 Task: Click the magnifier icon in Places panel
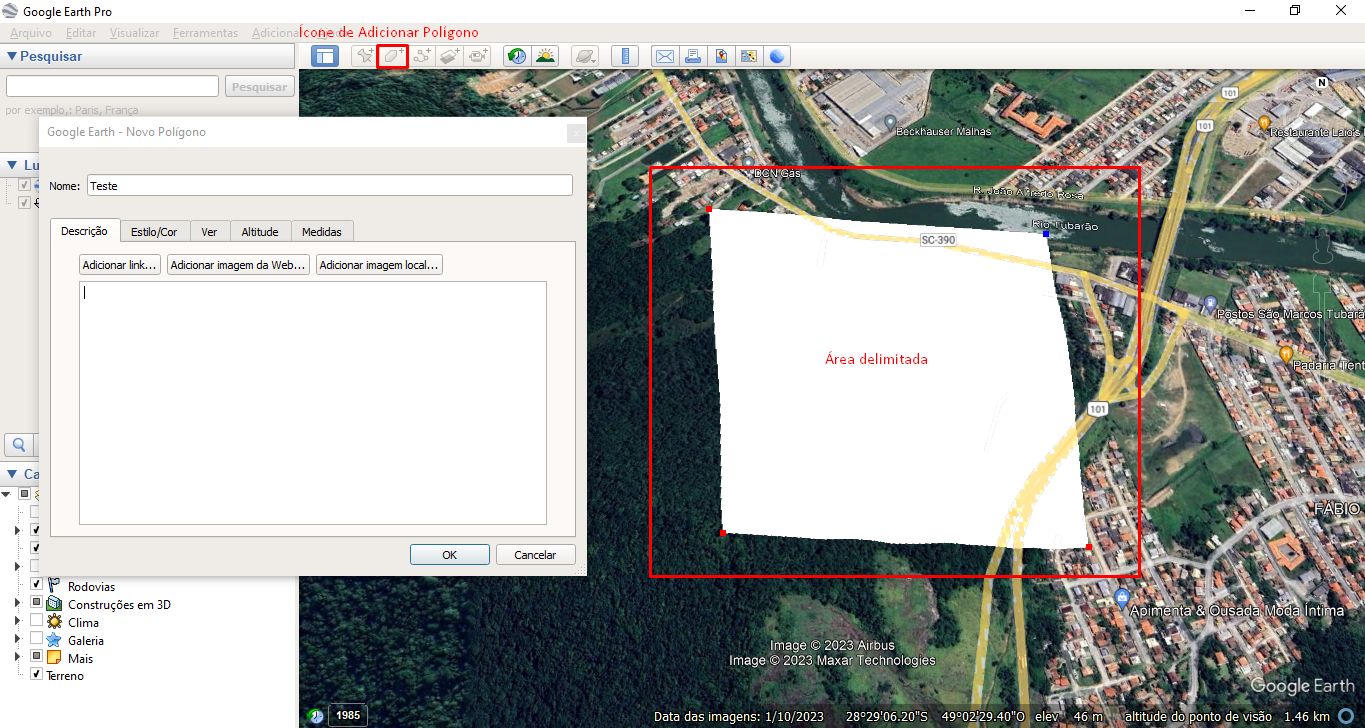pyautogui.click(x=18, y=444)
